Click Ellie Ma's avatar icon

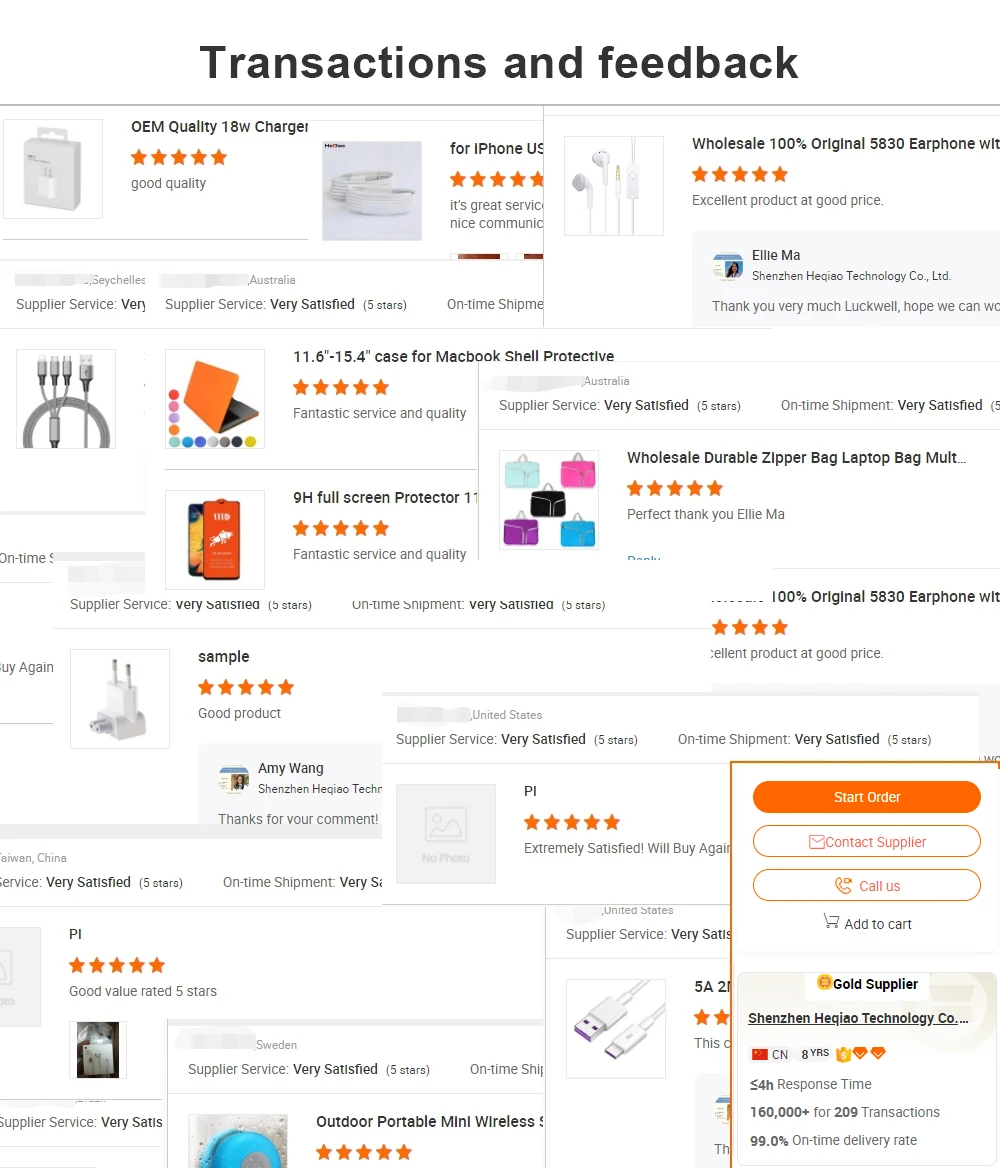tap(728, 266)
